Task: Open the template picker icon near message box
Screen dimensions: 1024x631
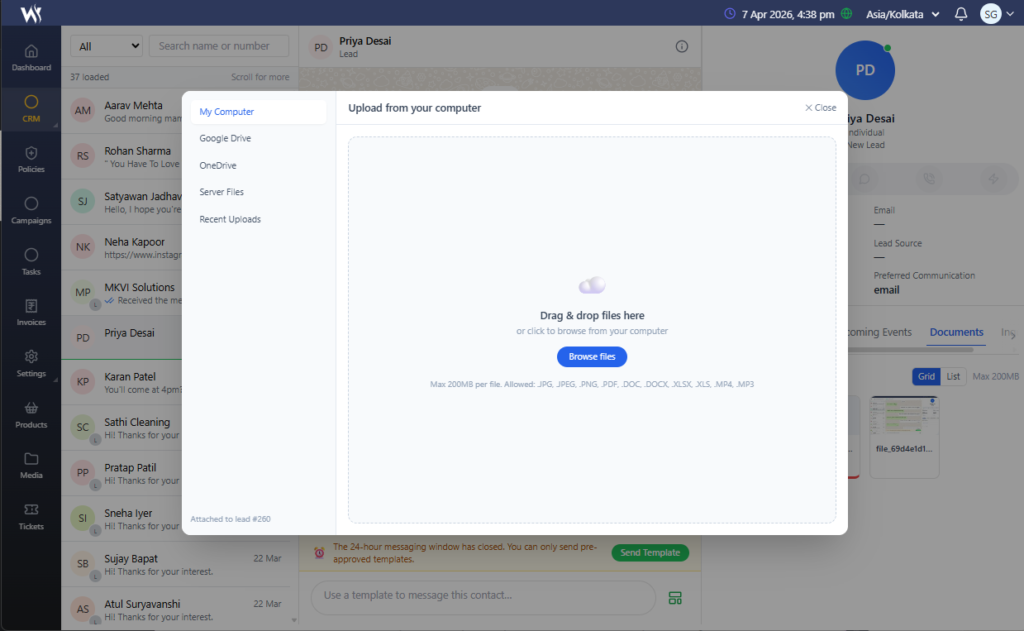Action: (x=675, y=598)
